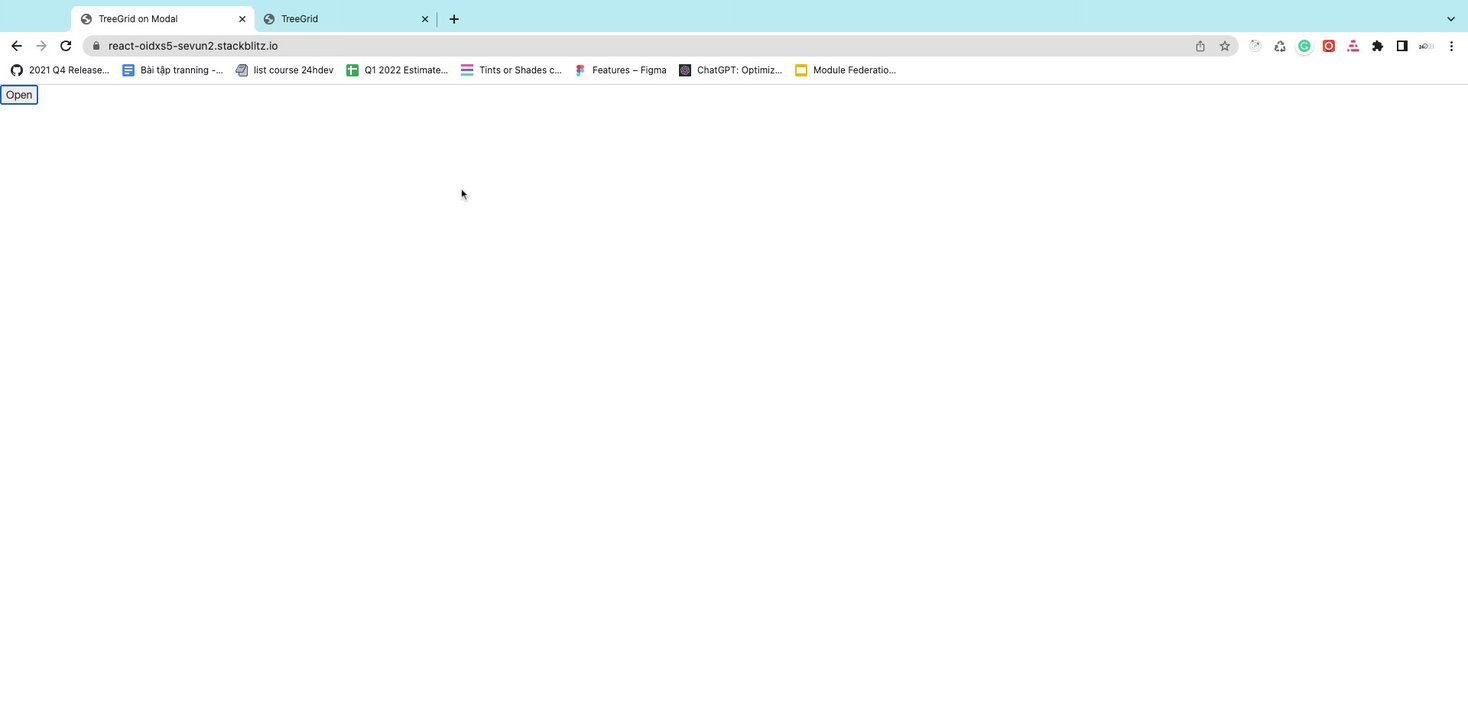Image resolution: width=1468 pixels, height=720 pixels.
Task: Switch to the TreeGrid on Modal tab
Action: coord(163,19)
